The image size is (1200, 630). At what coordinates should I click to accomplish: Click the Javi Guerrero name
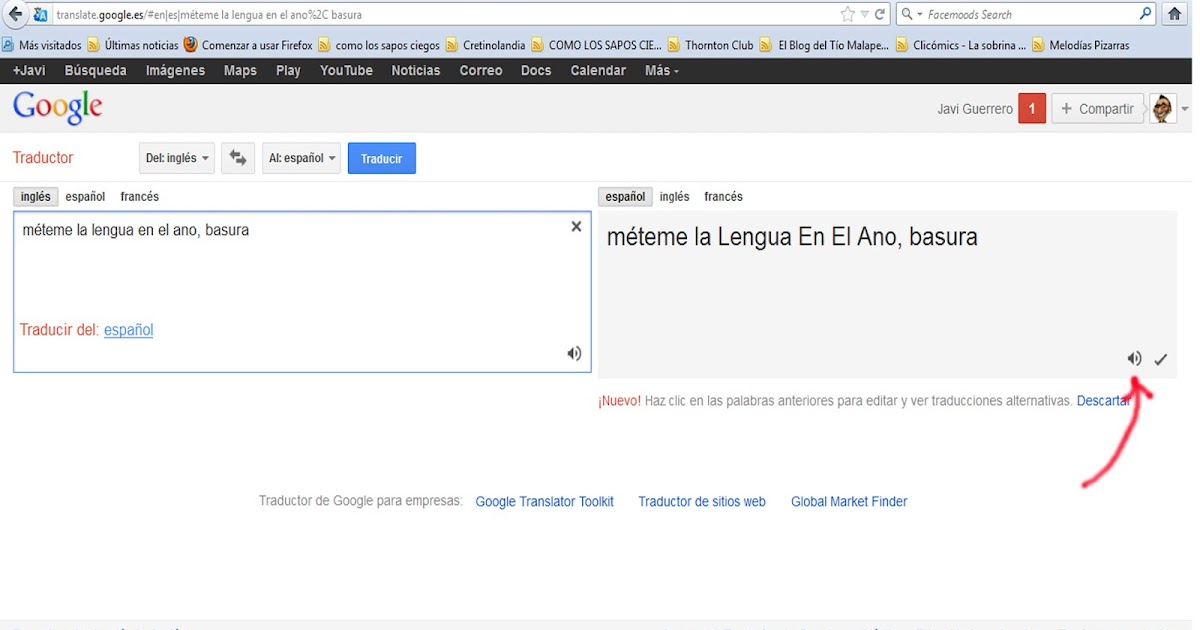975,109
